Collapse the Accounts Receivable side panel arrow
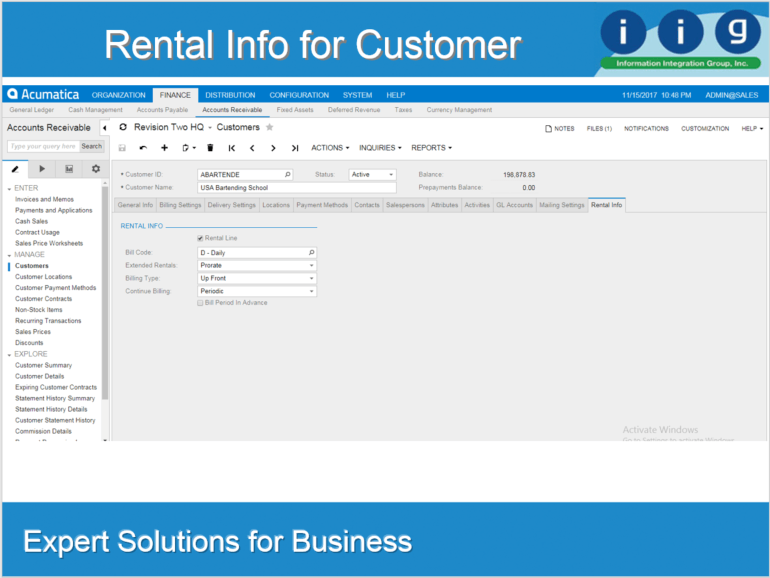 (104, 128)
